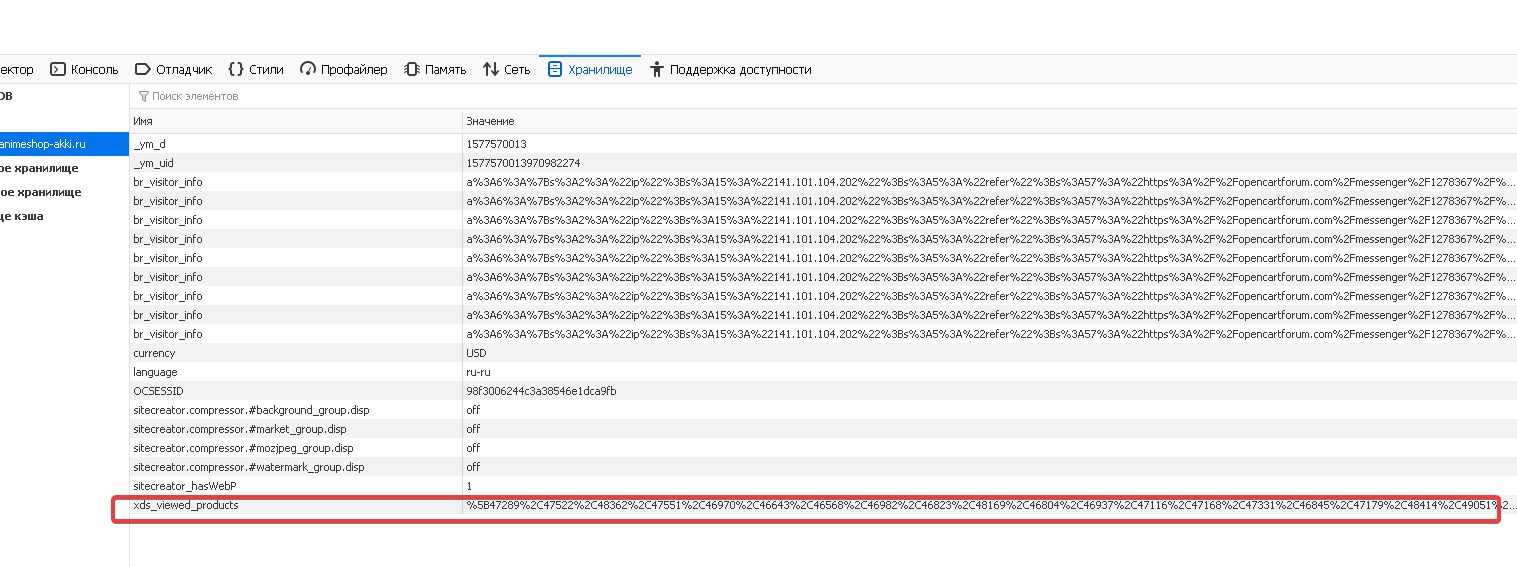Sort by the Значение column header
Image resolution: width=1517 pixels, height=567 pixels.
point(989,121)
